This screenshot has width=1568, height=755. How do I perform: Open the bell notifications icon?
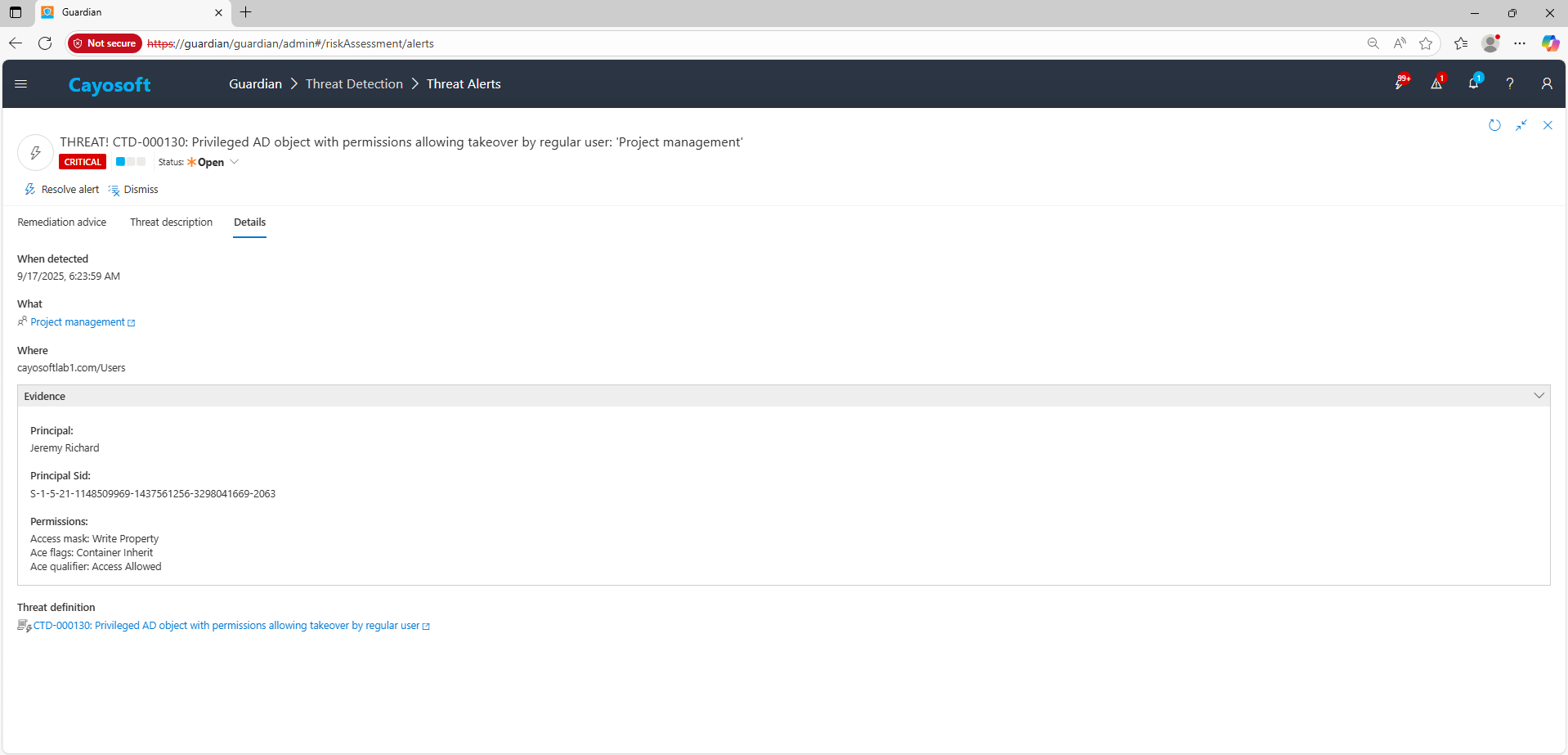pyautogui.click(x=1473, y=83)
